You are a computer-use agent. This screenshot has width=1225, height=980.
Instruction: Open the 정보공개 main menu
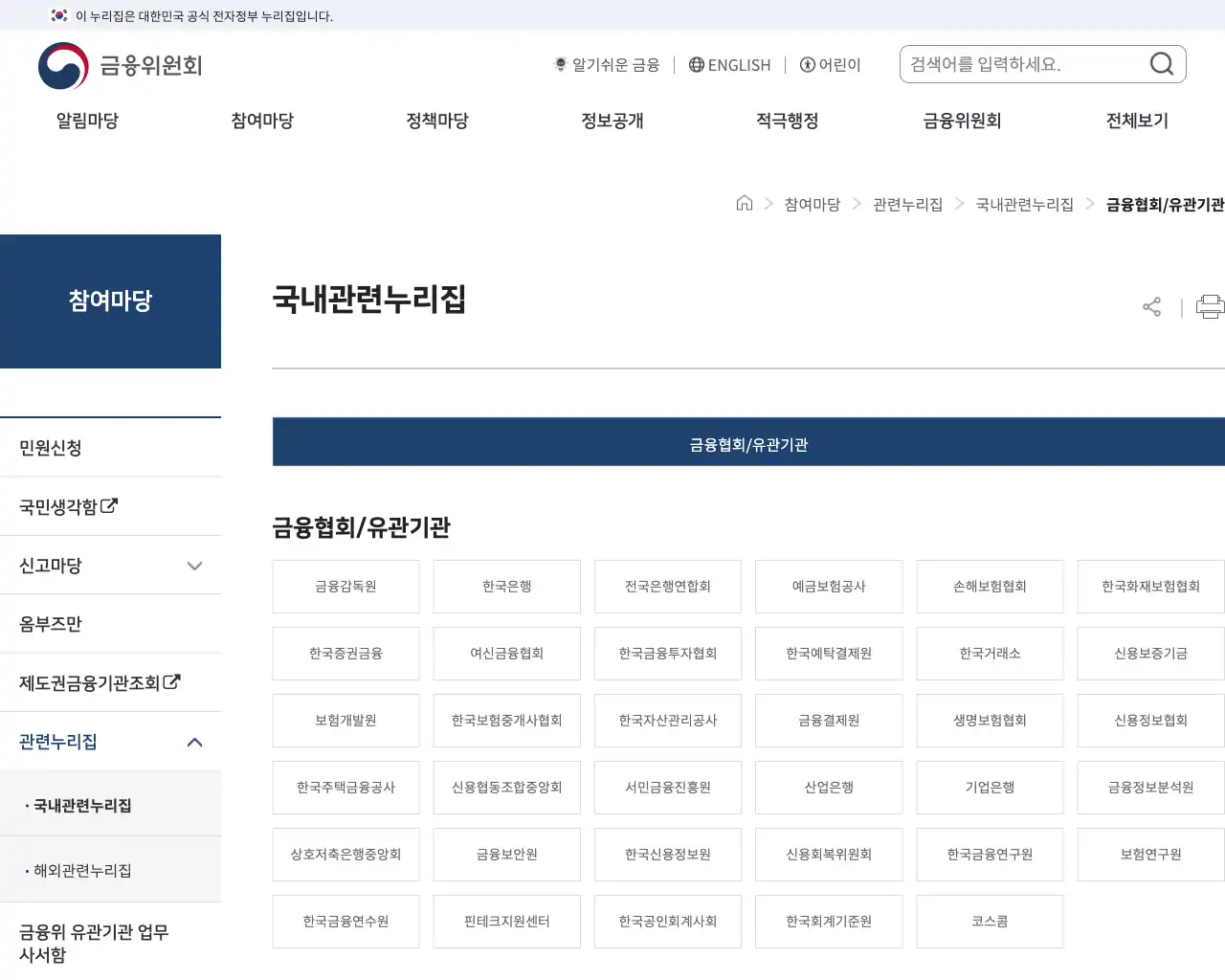tap(612, 121)
